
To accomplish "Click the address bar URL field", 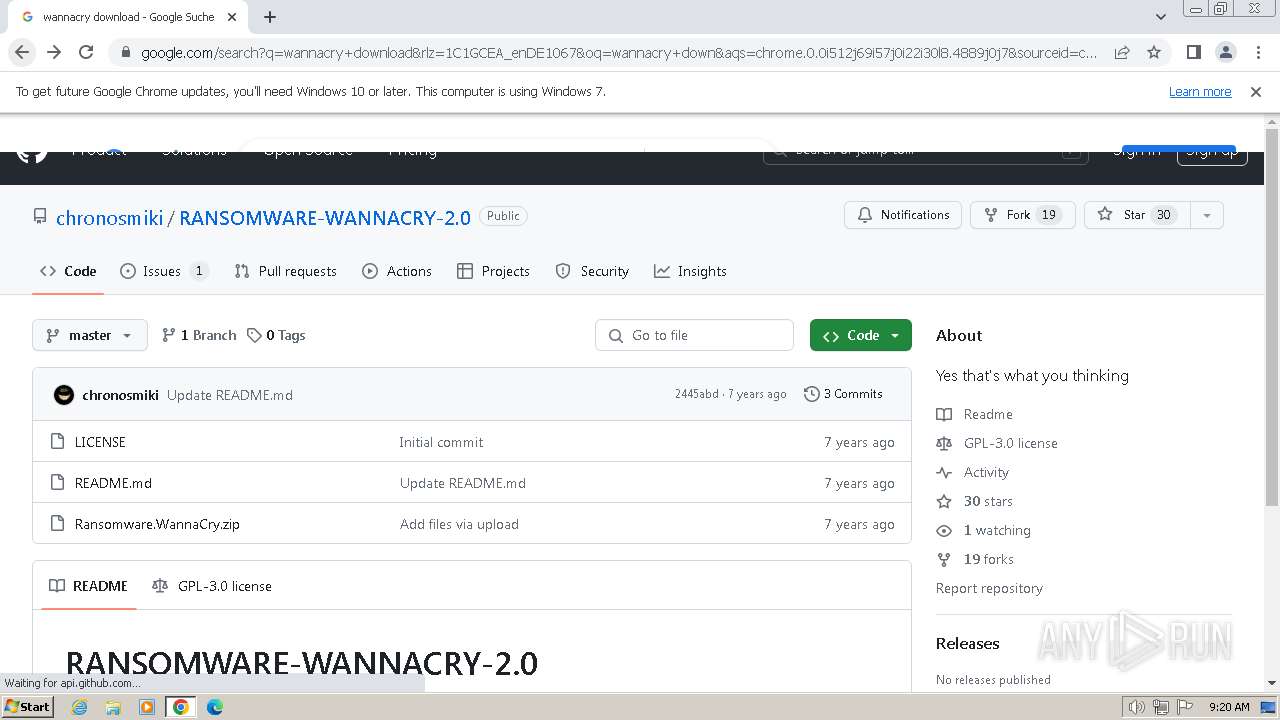I will tap(618, 53).
